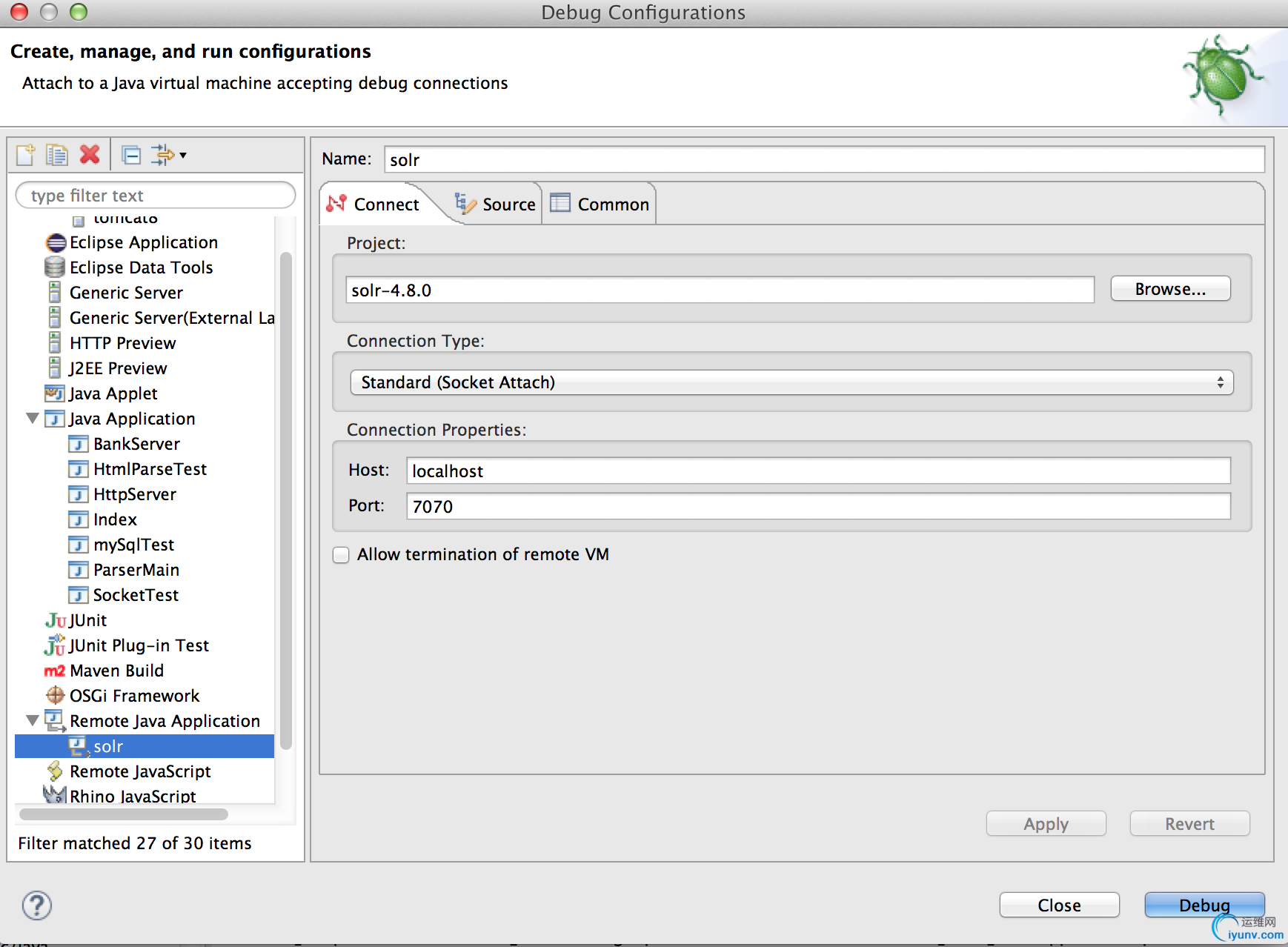
Task: Click the Generic Server icon
Action: point(55,293)
